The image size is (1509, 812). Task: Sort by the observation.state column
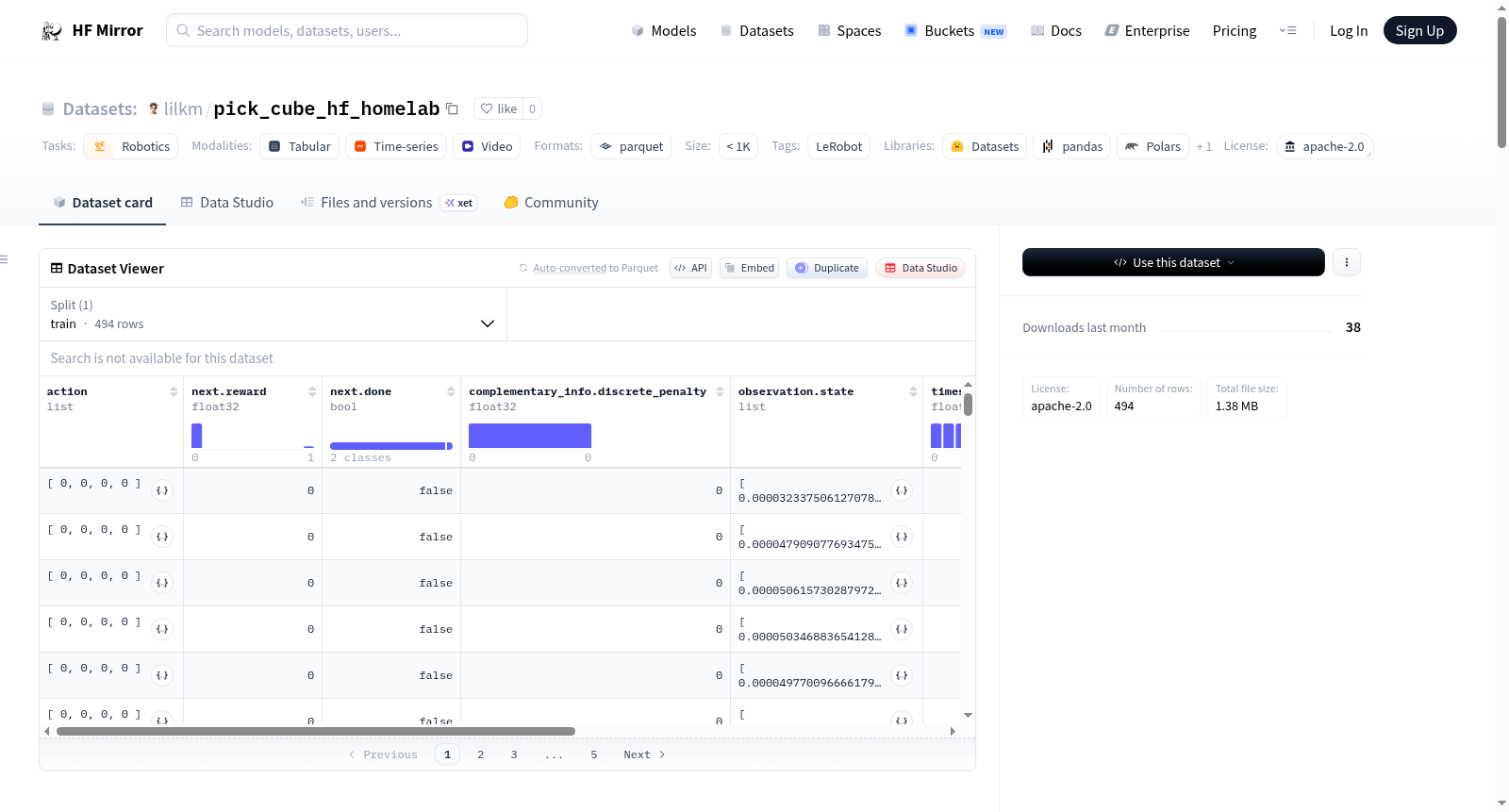click(x=913, y=391)
